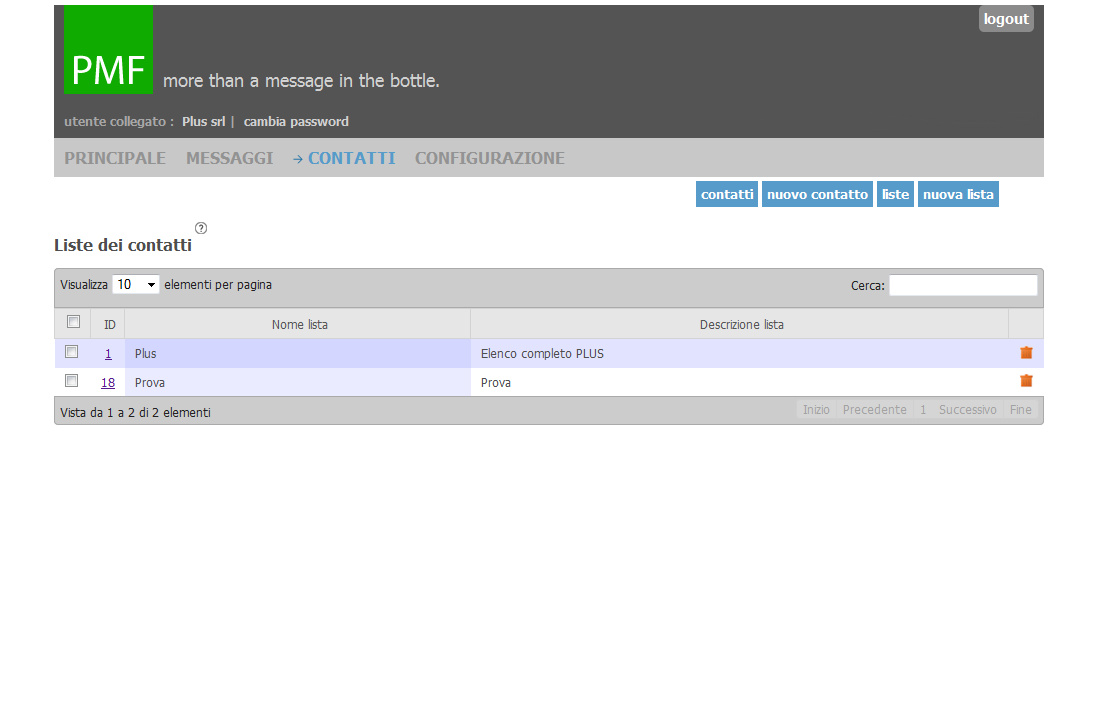The image size is (1100, 720).
Task: Click the nuovo contatto button
Action: coord(817,194)
